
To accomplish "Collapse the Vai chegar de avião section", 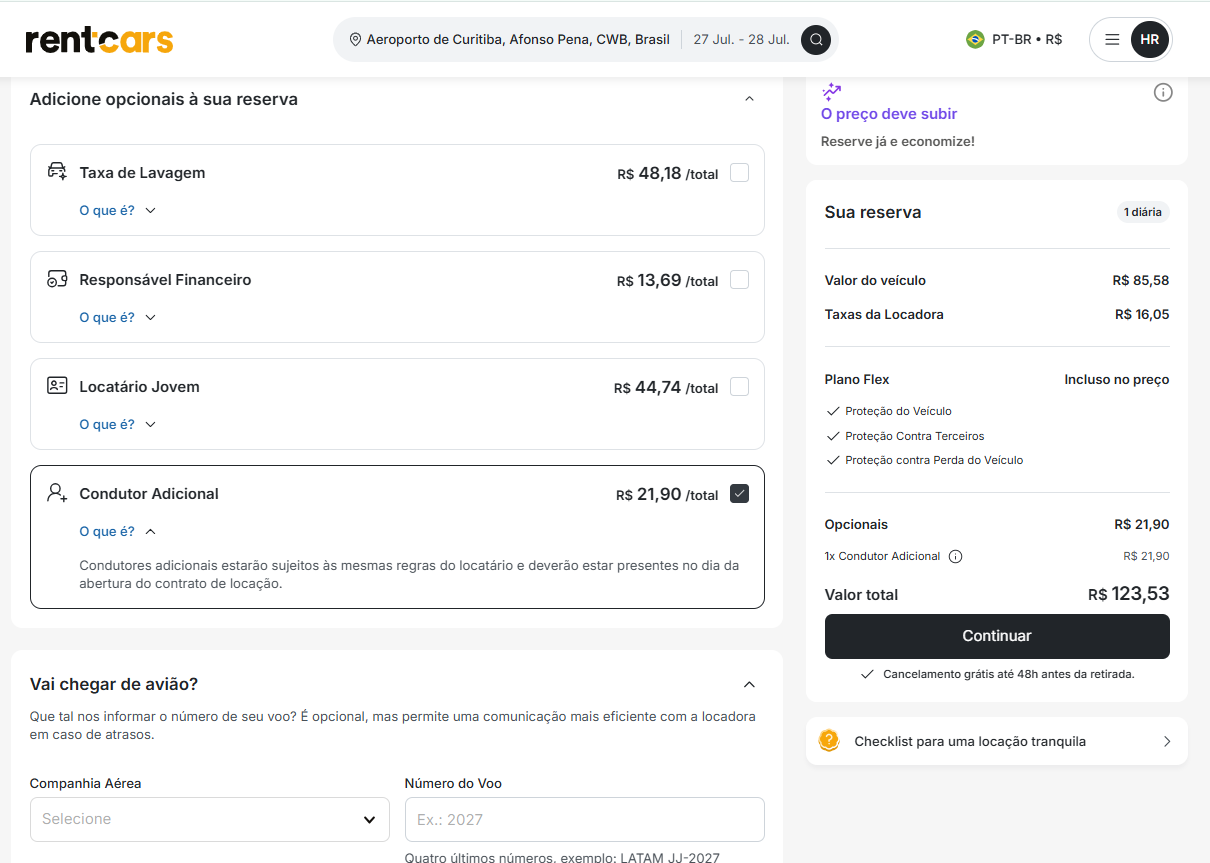I will point(749,684).
